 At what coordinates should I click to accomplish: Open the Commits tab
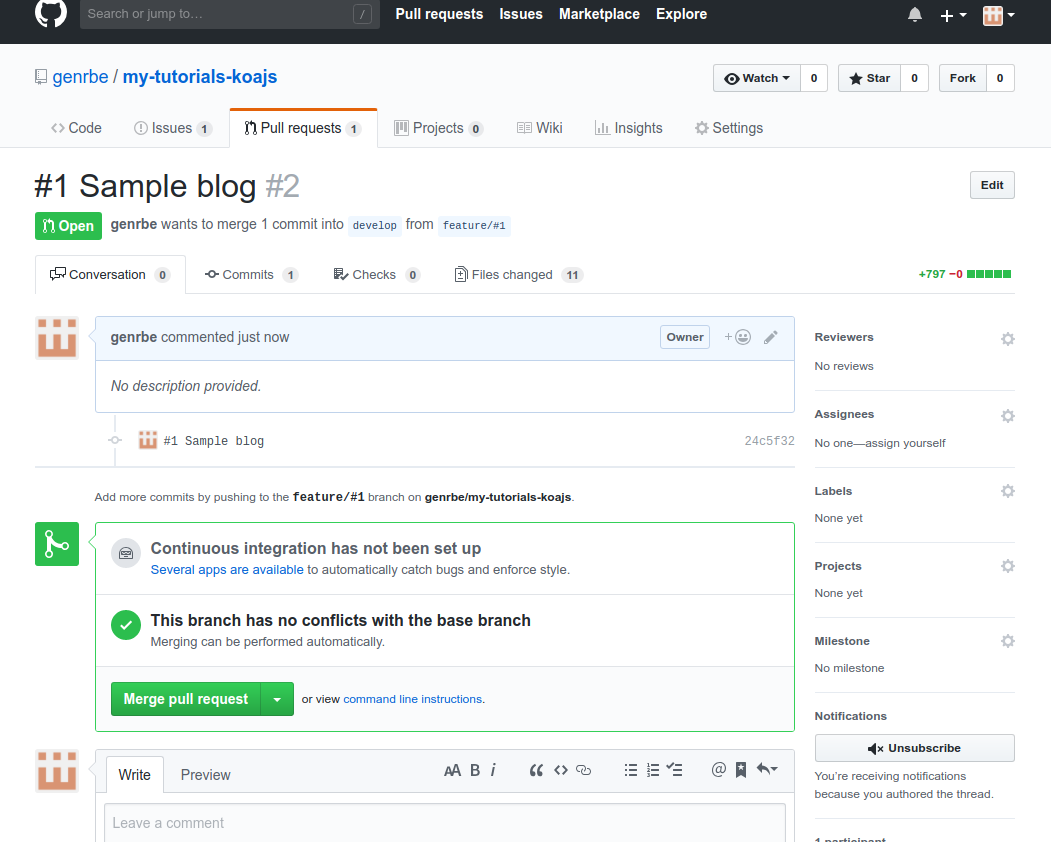(x=251, y=275)
